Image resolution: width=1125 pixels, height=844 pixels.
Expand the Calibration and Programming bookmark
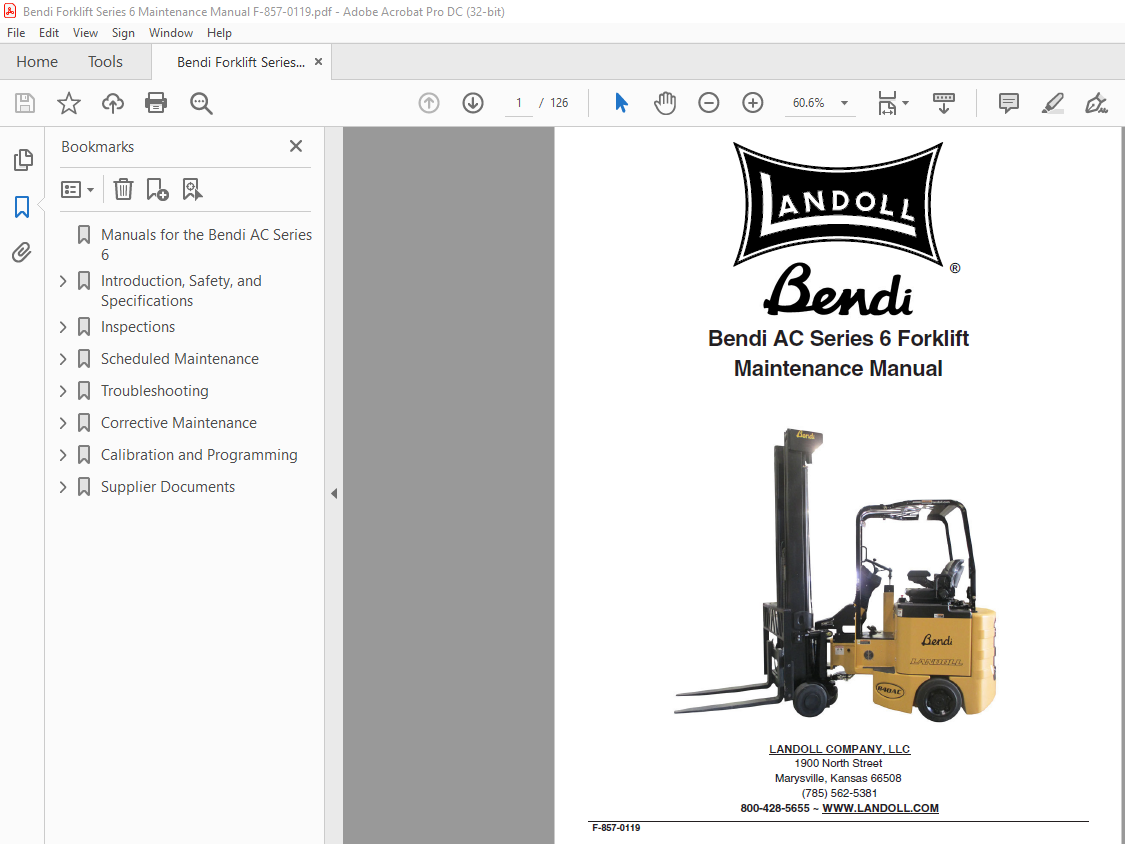click(x=63, y=455)
